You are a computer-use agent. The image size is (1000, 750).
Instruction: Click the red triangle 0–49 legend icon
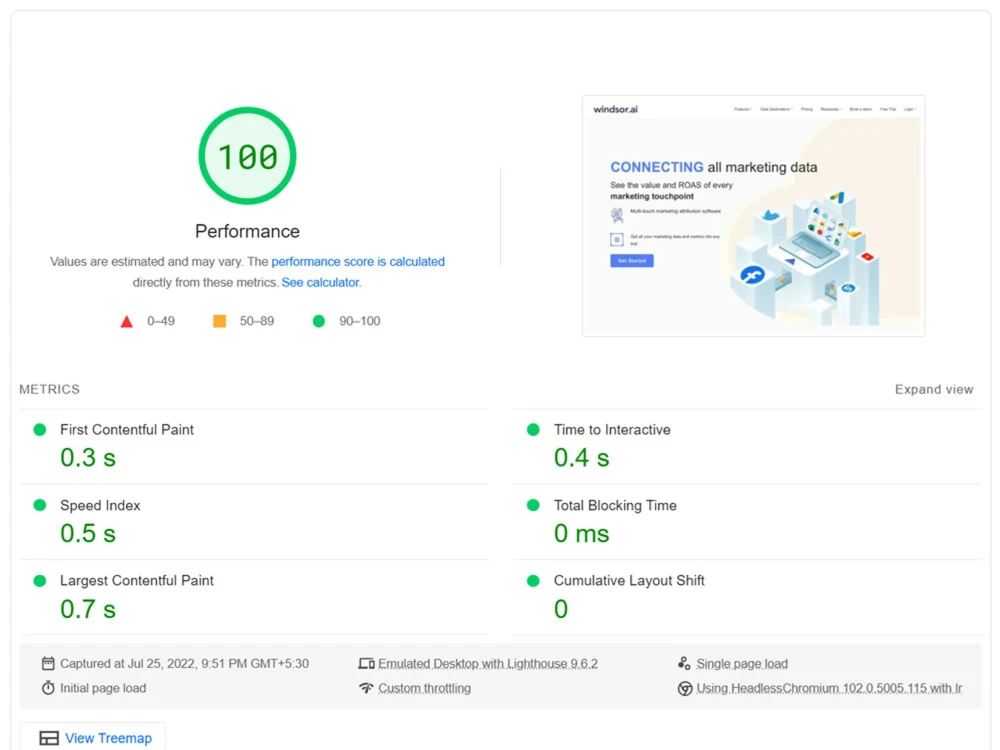[127, 321]
